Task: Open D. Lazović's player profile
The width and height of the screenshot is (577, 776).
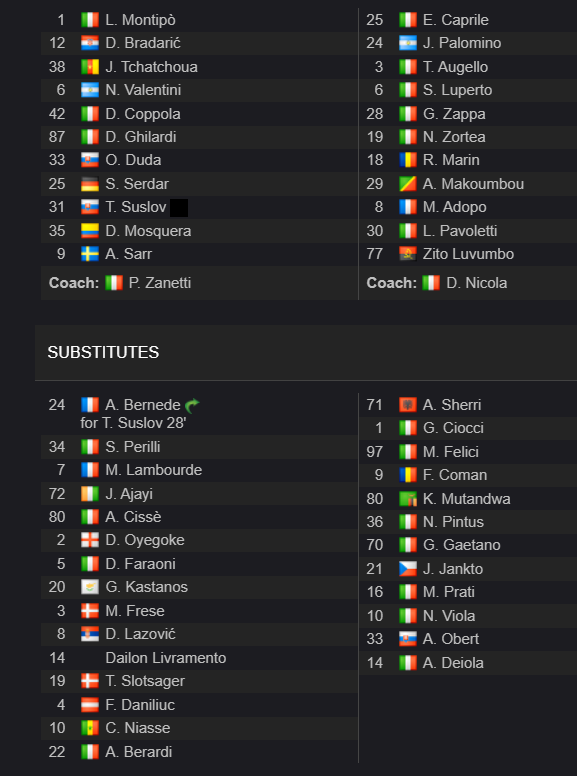Action: tap(141, 634)
